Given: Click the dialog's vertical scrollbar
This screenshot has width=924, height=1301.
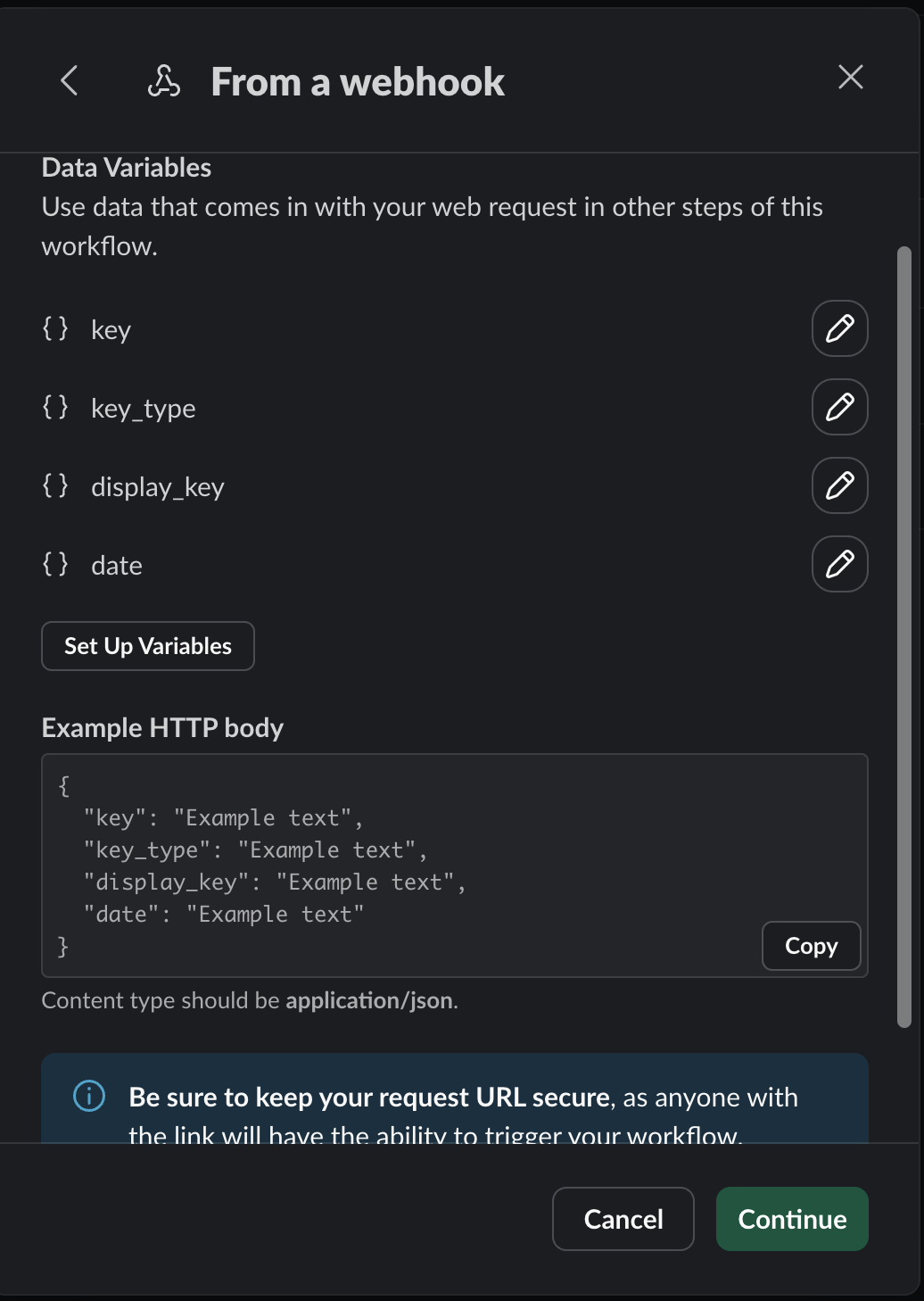Looking at the screenshot, I should 903,637.
